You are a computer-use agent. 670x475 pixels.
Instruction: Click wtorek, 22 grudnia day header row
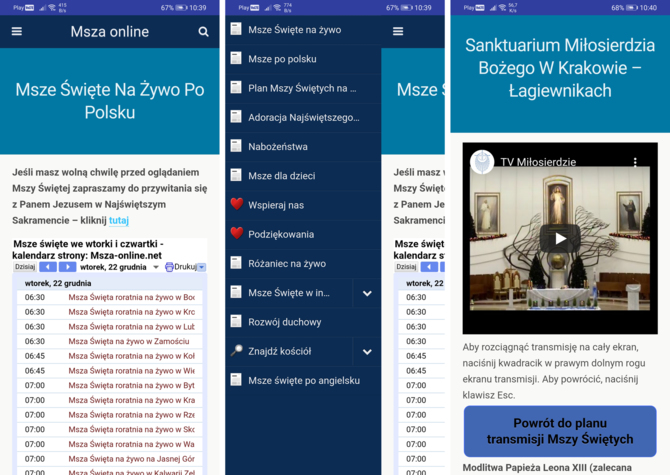click(110, 283)
